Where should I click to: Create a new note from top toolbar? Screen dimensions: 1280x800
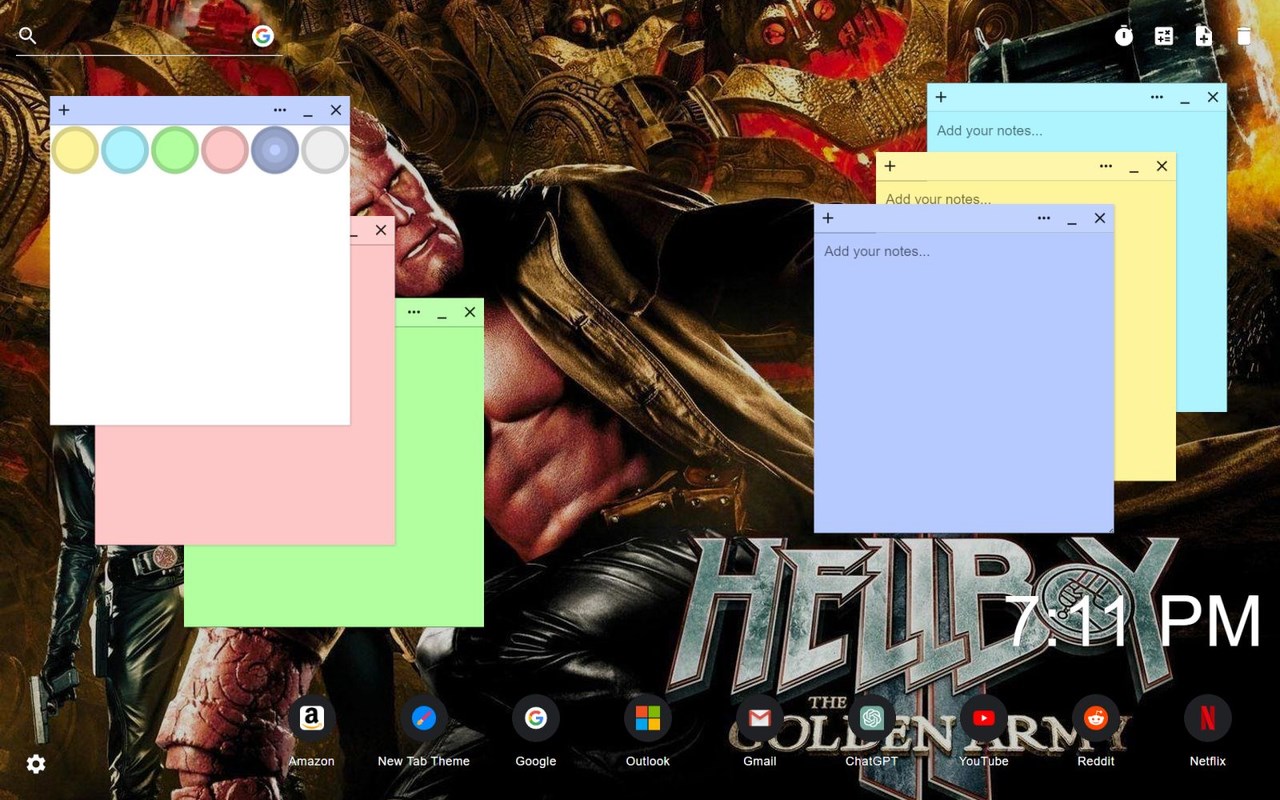click(1204, 36)
